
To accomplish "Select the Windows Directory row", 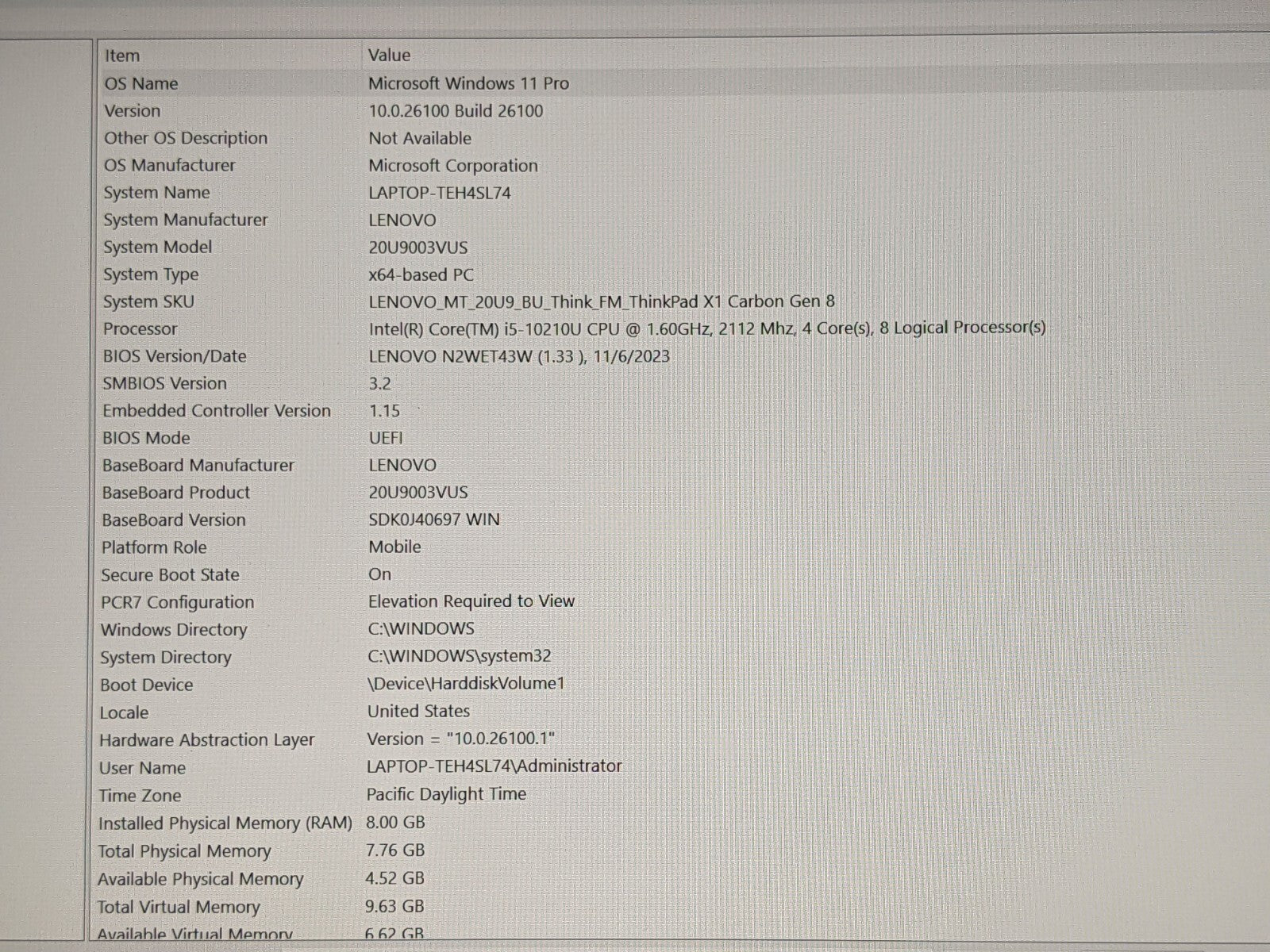I will pyautogui.click(x=174, y=630).
